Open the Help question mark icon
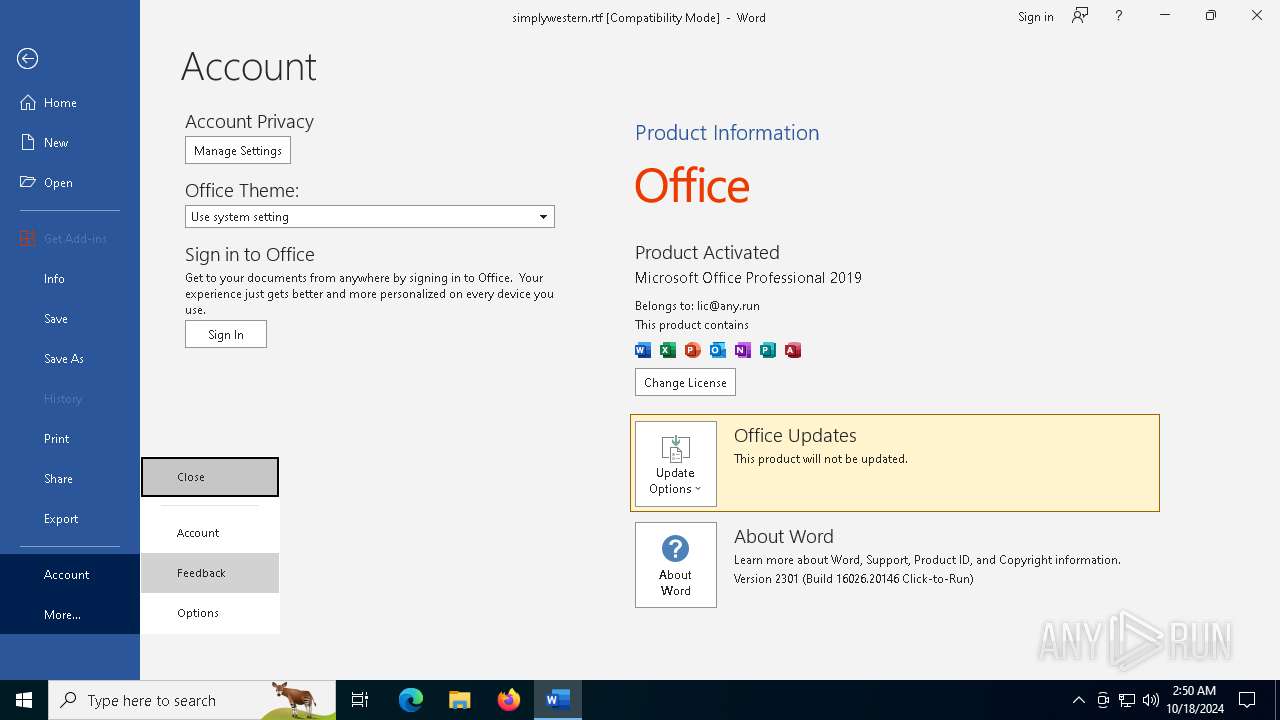The height and width of the screenshot is (720, 1280). 1119,16
